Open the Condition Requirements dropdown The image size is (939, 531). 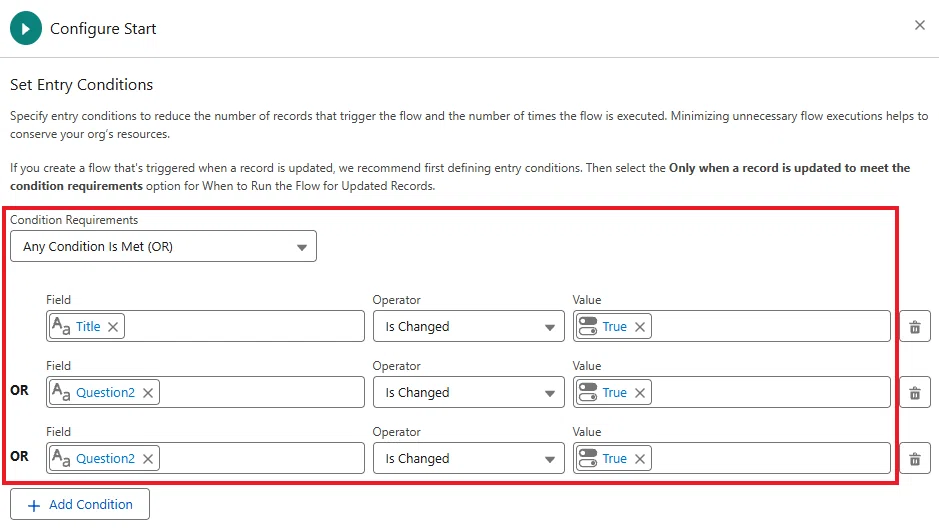(163, 247)
